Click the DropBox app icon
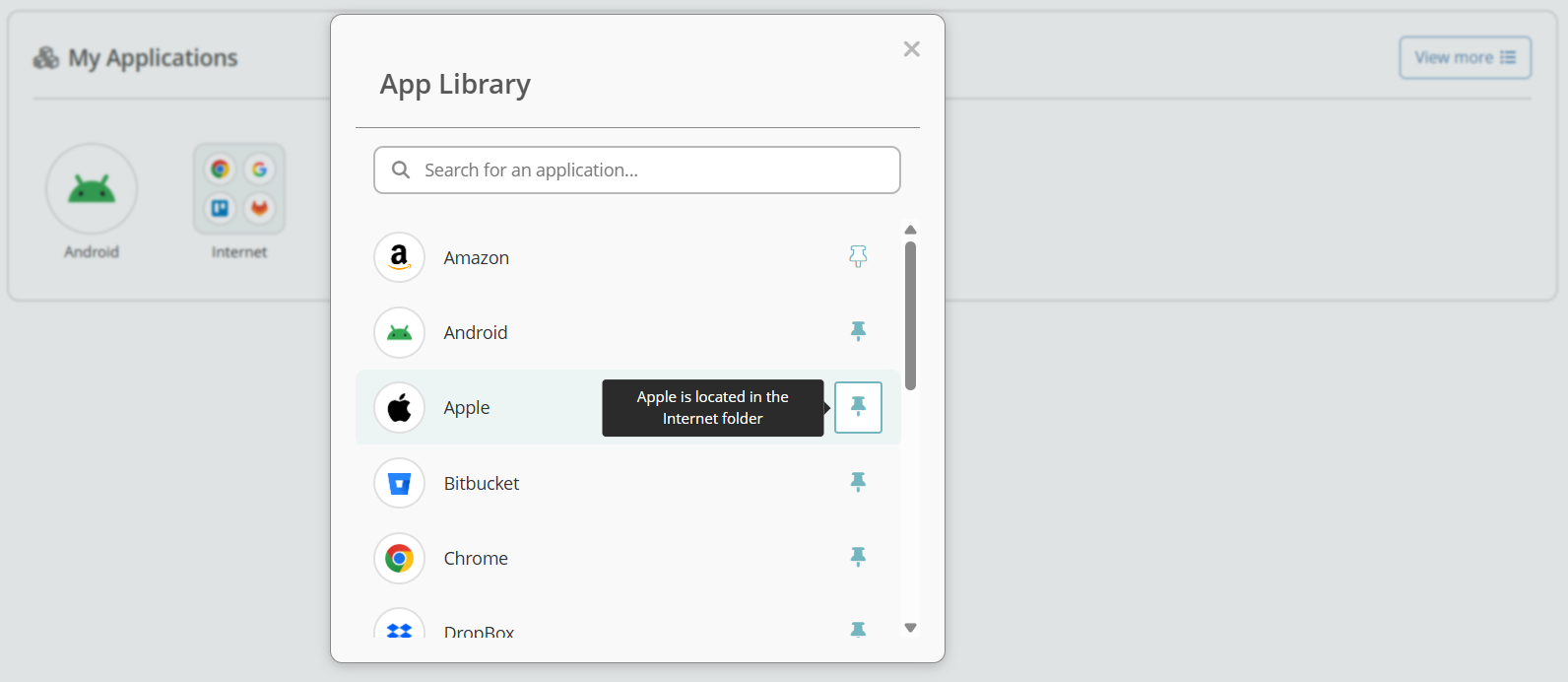The image size is (1568, 682). (399, 628)
